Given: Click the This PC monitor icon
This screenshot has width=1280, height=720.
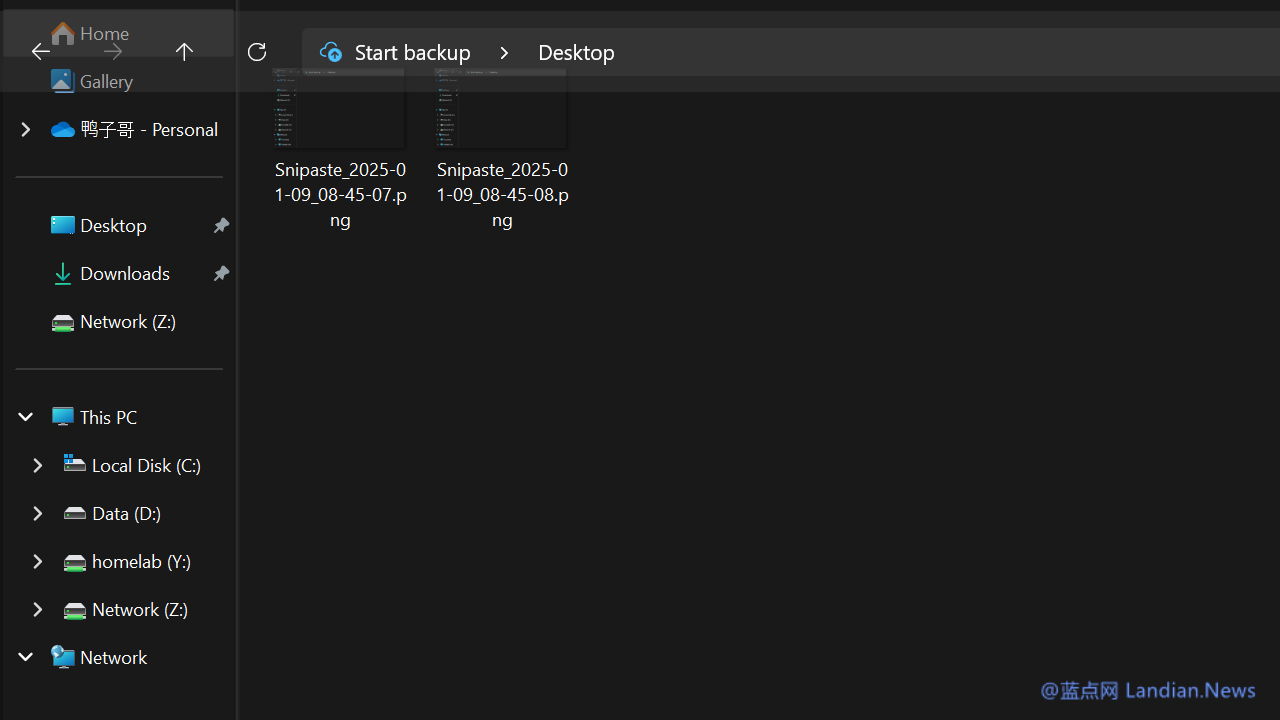Looking at the screenshot, I should [63, 417].
